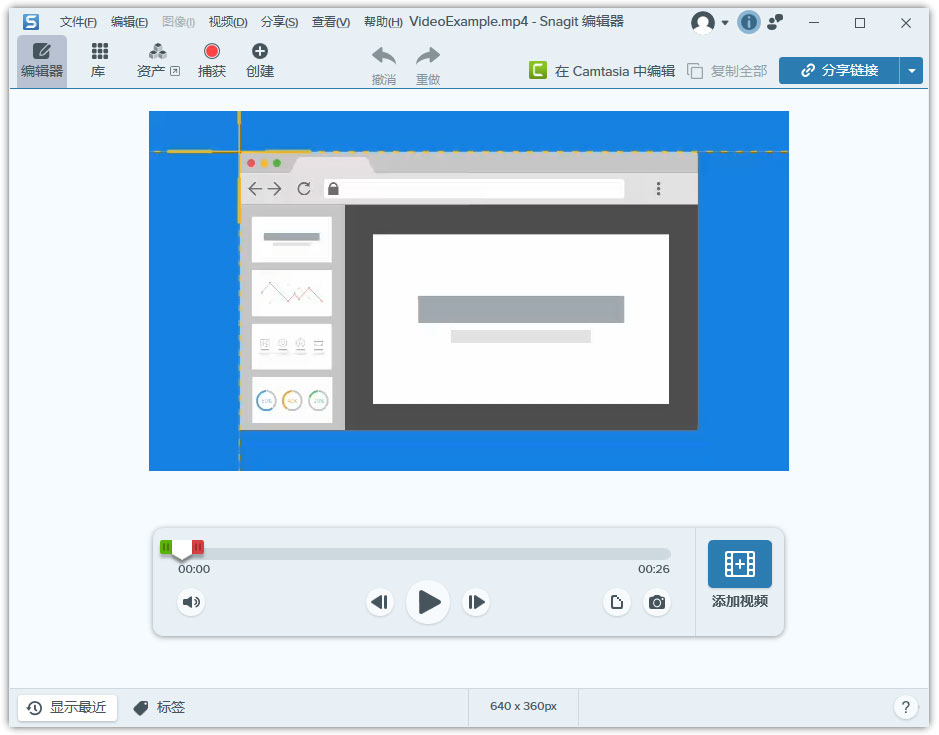Select the green start marker on the timeline
This screenshot has height=735, width=939.
point(166,547)
